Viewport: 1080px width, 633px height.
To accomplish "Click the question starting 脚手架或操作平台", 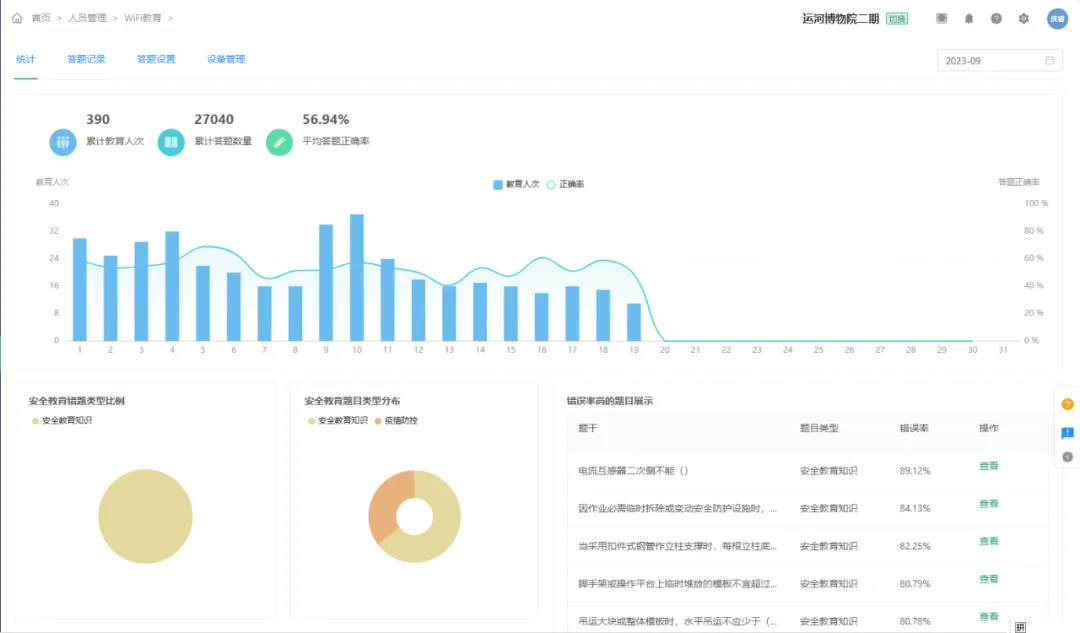I will tap(678, 583).
